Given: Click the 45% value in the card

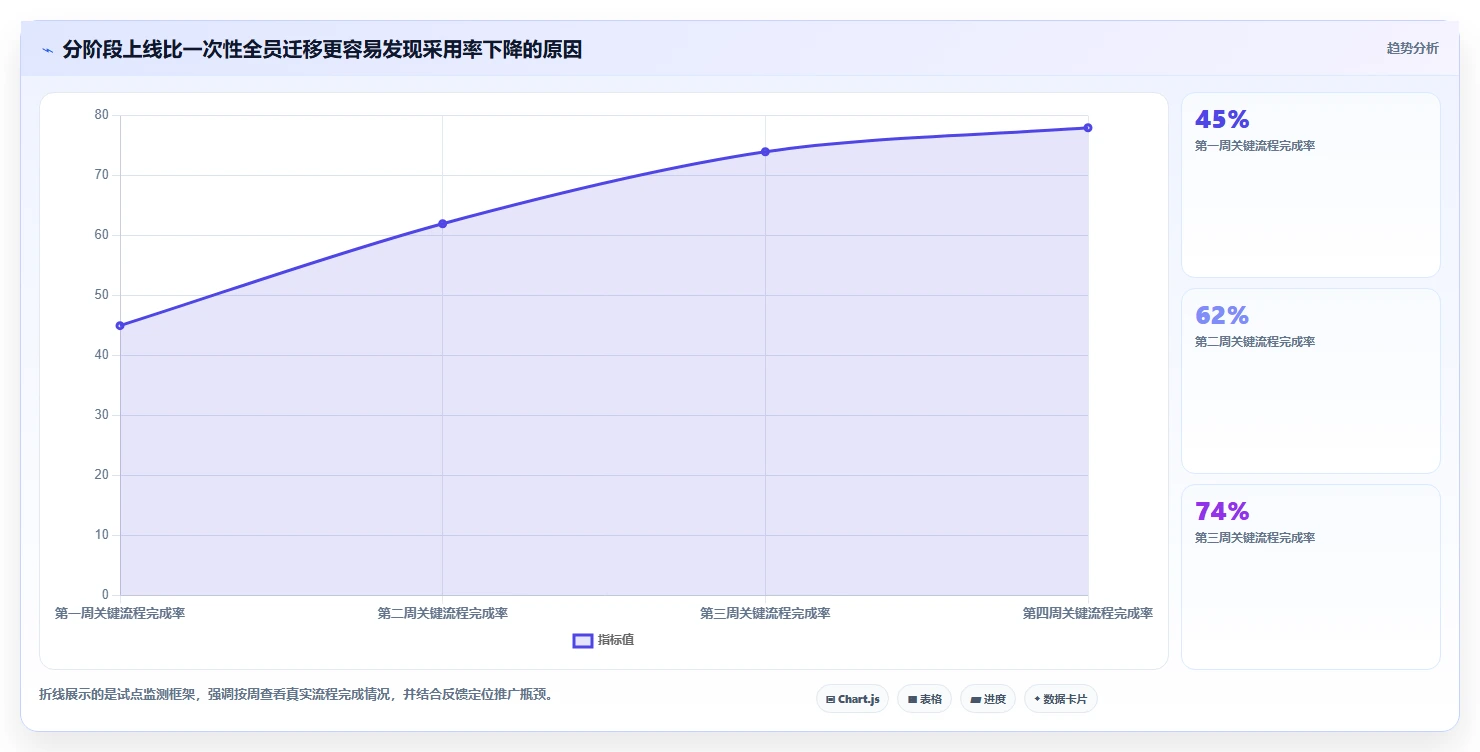Looking at the screenshot, I should point(1222,120).
